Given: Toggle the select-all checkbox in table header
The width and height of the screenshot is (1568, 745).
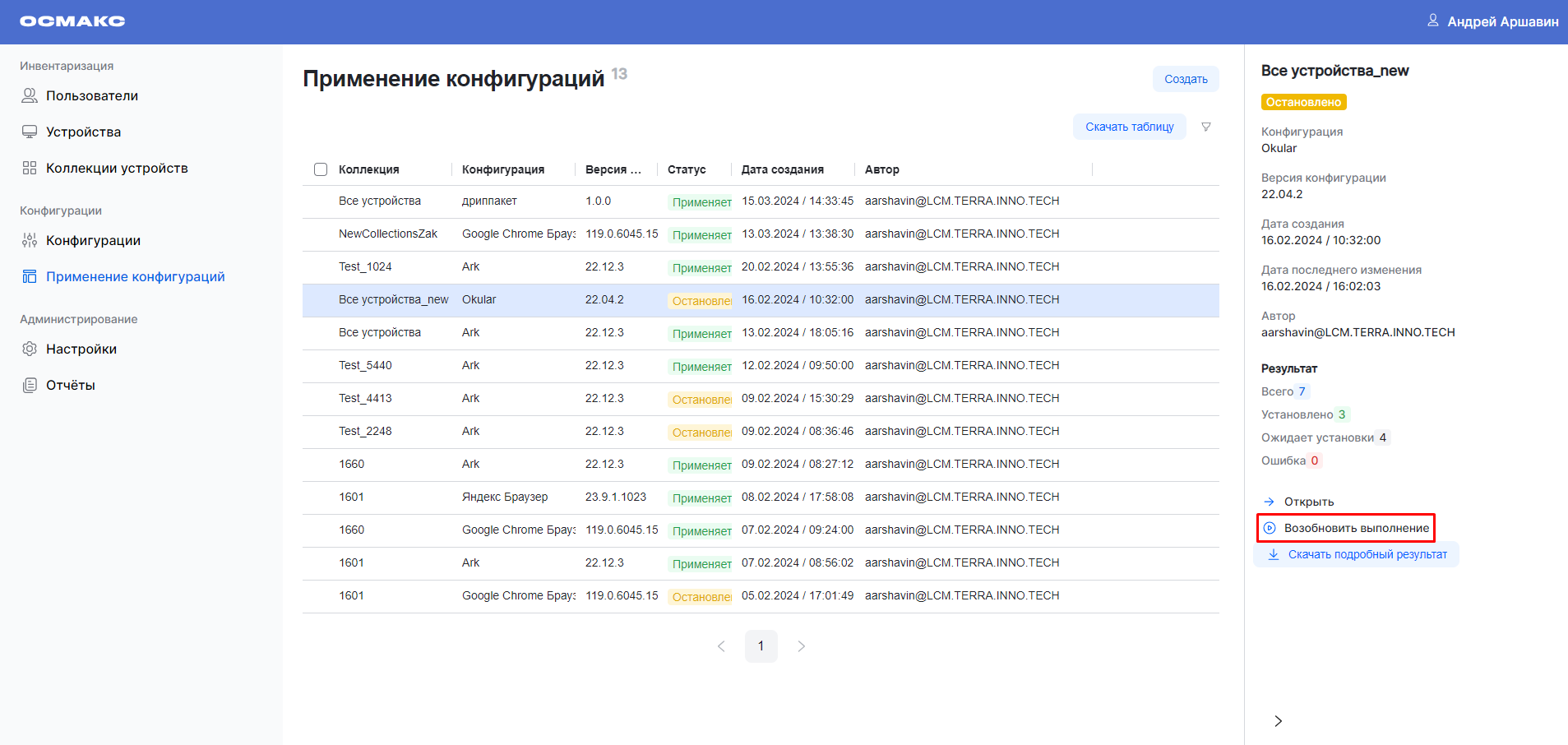Looking at the screenshot, I should coord(321,169).
